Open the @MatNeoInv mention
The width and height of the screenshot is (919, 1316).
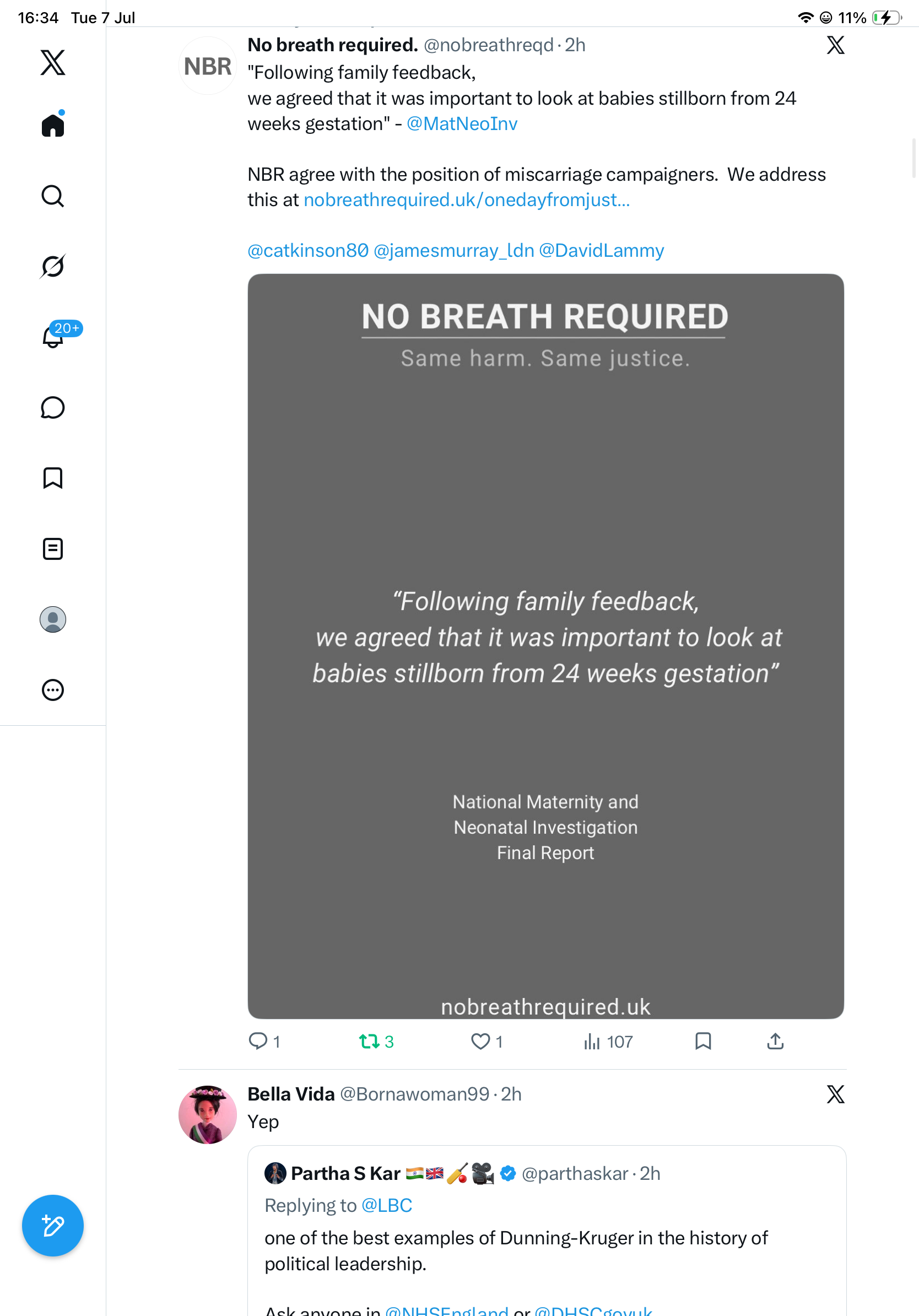462,124
